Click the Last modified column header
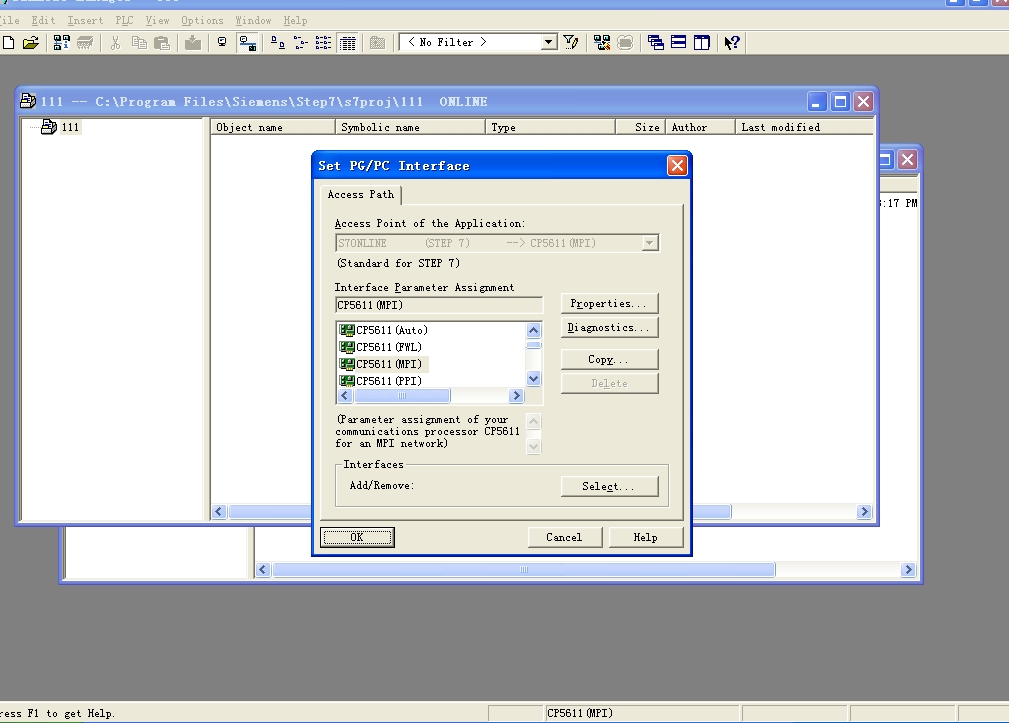The width and height of the screenshot is (1009, 723). coord(804,127)
